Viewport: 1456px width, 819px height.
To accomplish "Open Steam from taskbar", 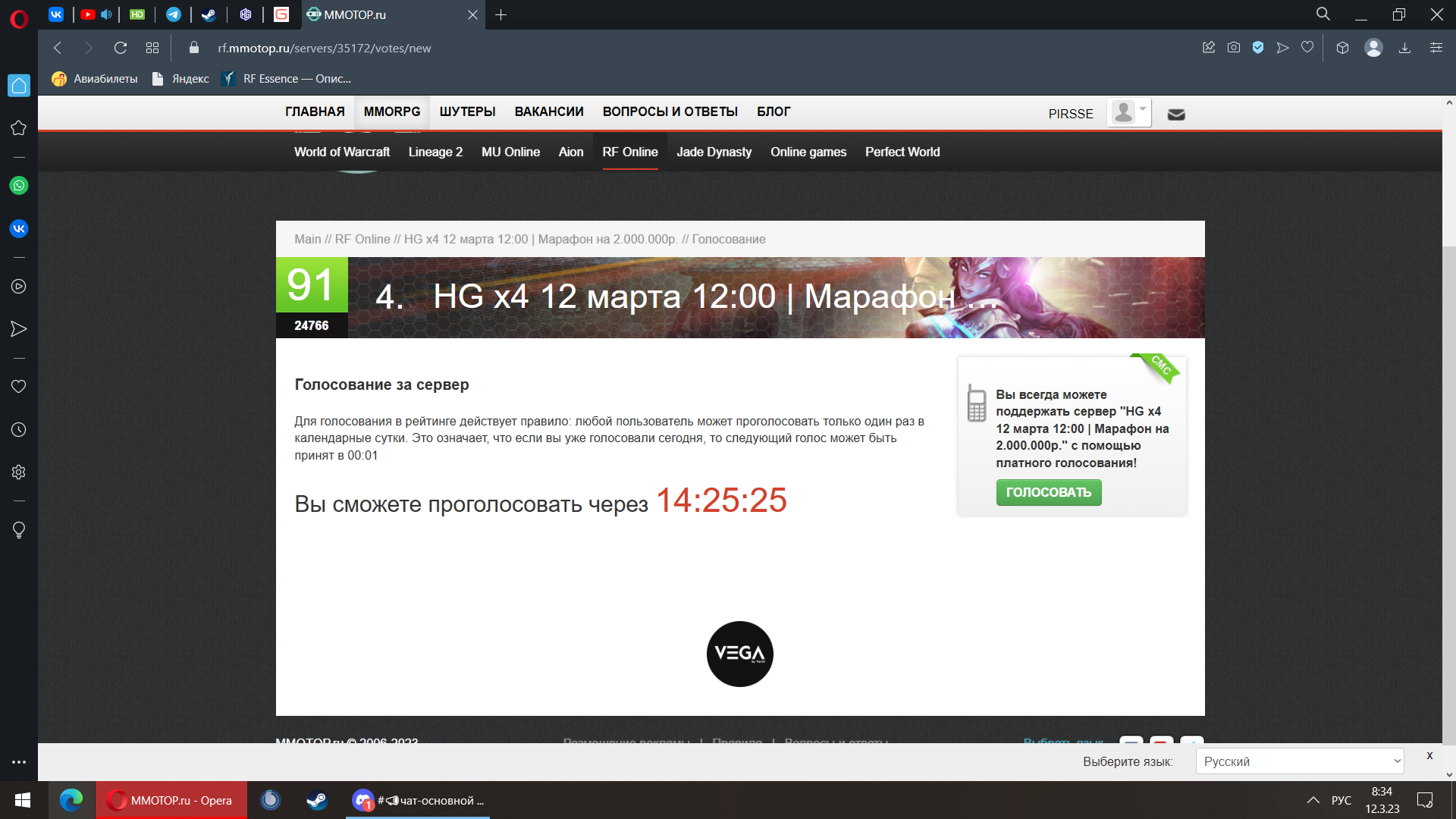I will point(317,800).
